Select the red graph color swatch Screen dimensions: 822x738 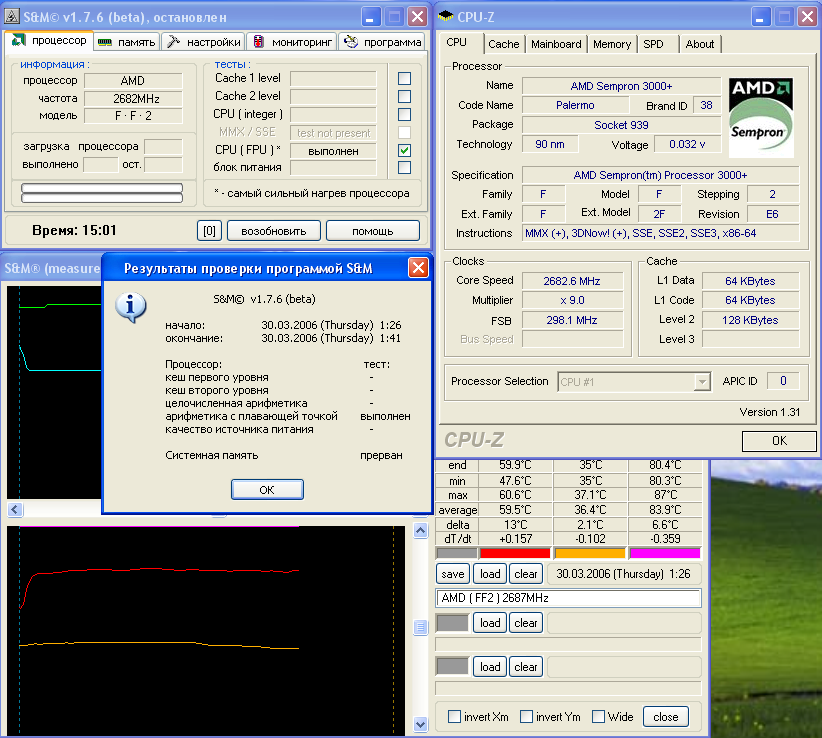click(515, 553)
